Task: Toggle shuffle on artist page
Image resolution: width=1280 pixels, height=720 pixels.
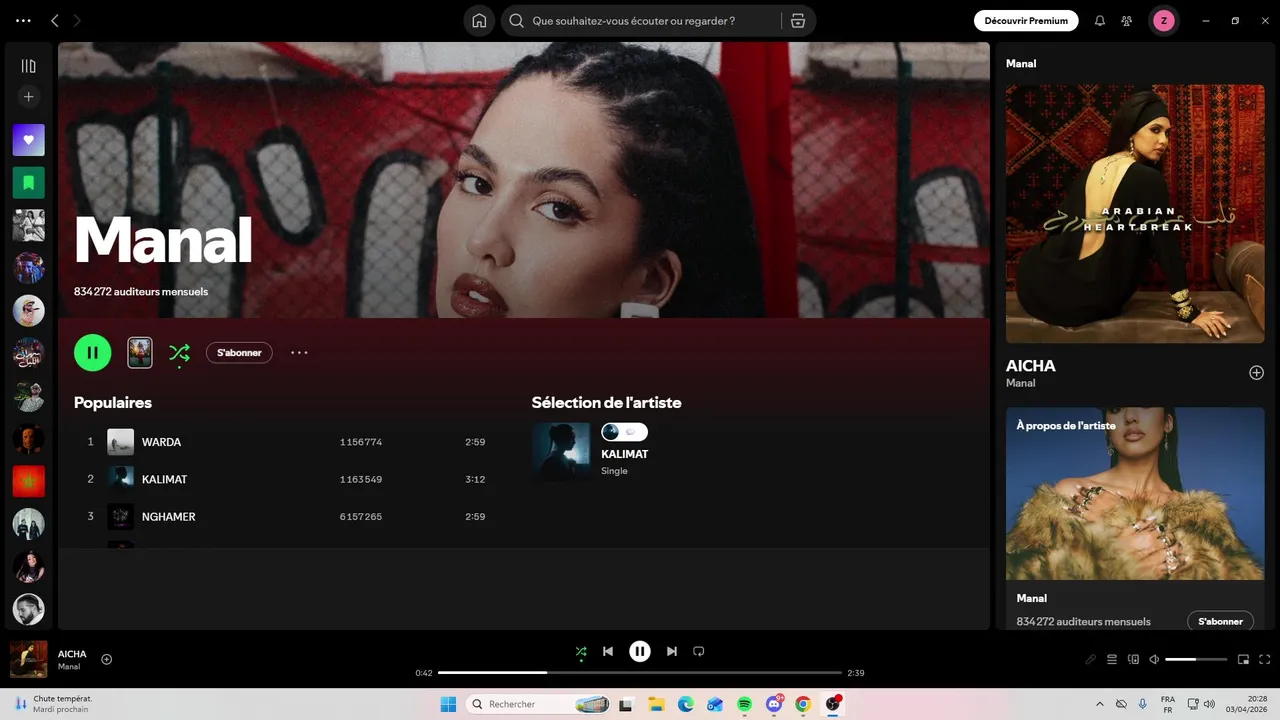Action: coord(179,353)
